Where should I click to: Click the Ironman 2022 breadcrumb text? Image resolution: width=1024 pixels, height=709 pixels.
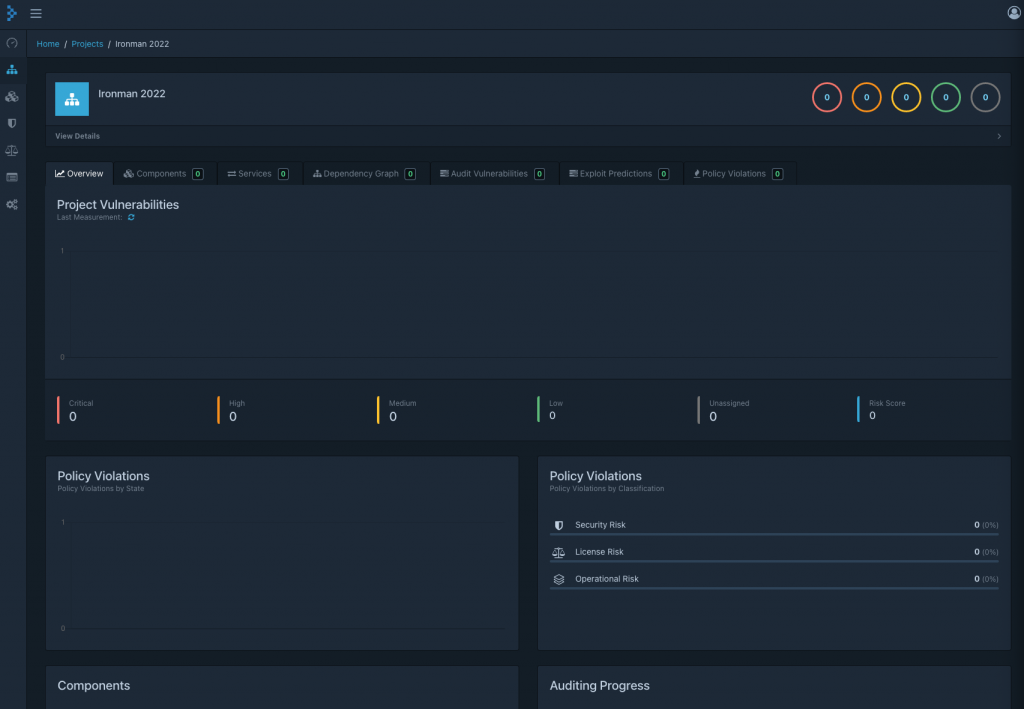(x=142, y=44)
